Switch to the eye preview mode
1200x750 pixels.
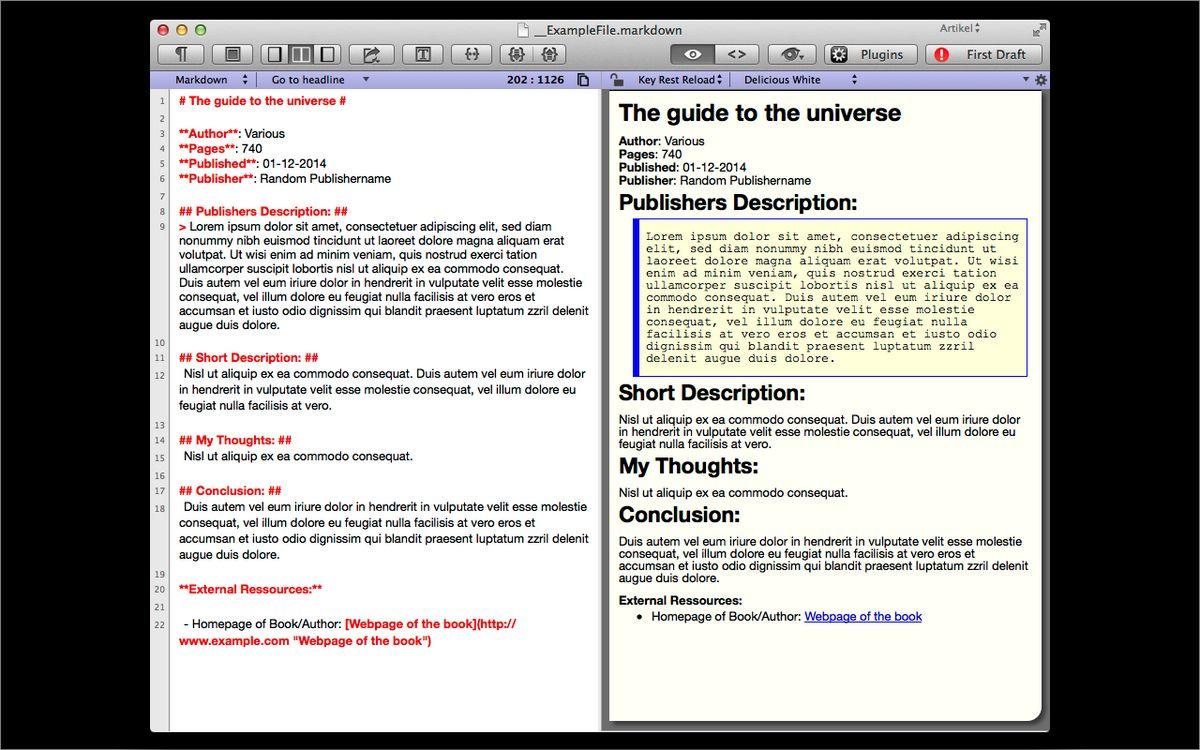tap(692, 55)
